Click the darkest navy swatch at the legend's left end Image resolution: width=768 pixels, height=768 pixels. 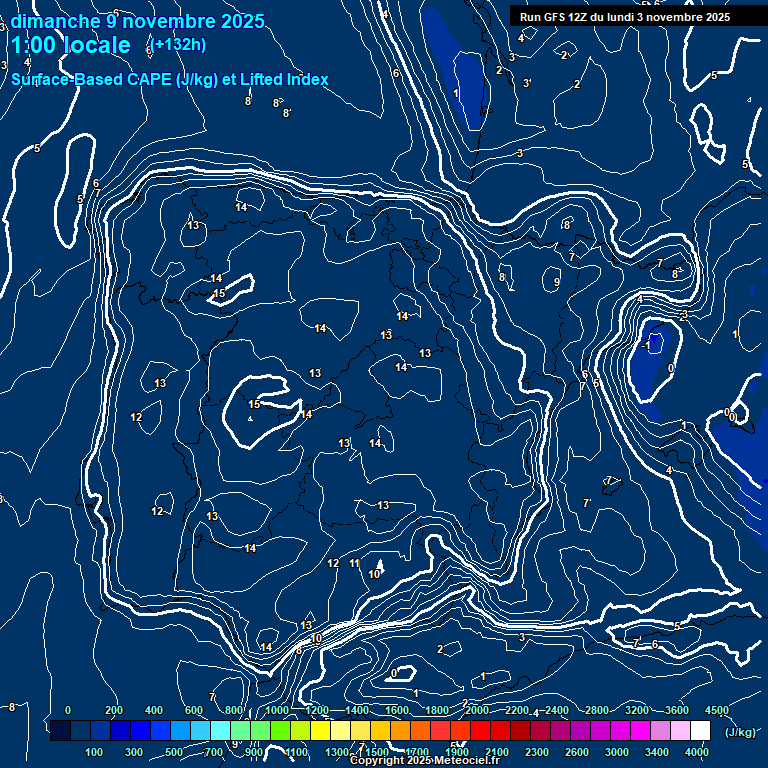coord(60,731)
